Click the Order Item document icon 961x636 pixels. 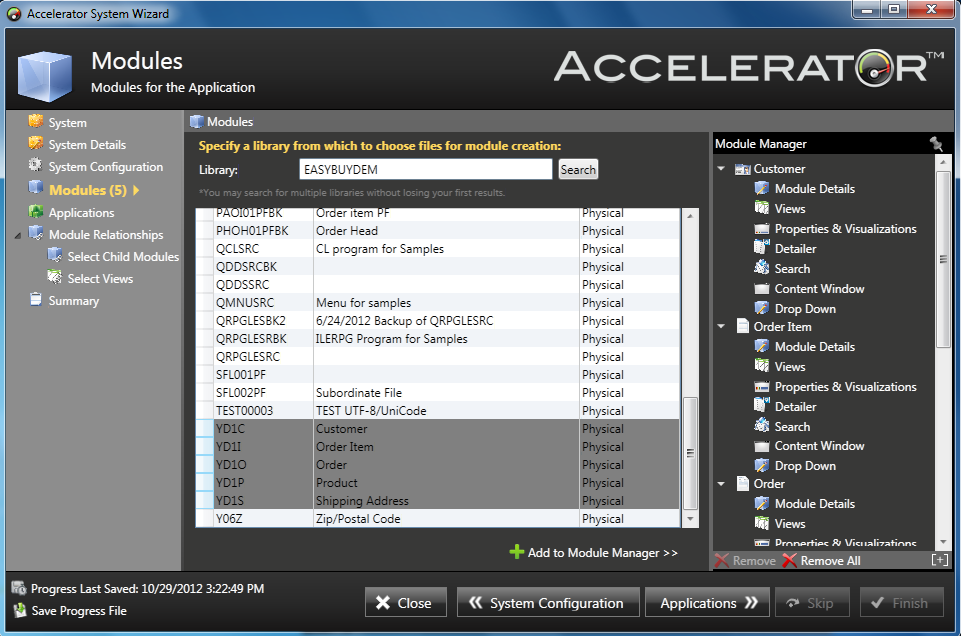click(743, 326)
